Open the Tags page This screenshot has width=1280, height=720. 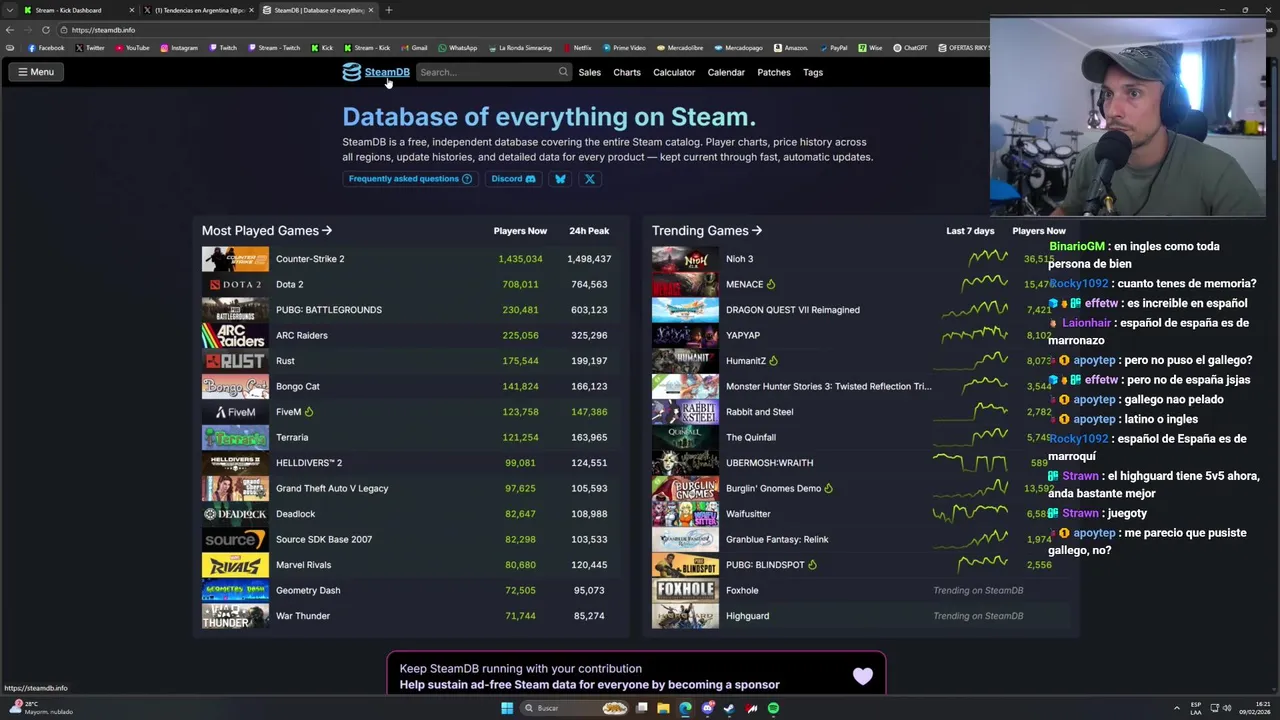point(813,72)
